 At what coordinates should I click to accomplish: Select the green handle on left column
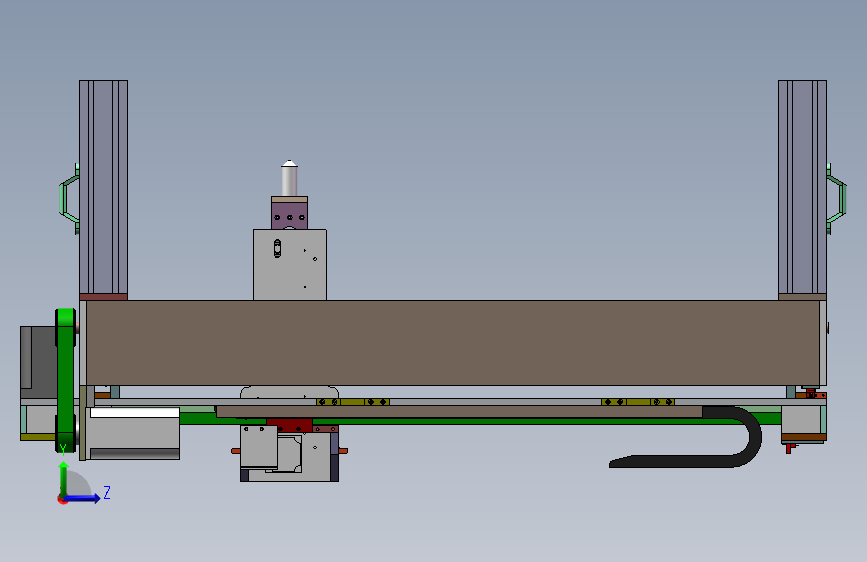coord(69,199)
